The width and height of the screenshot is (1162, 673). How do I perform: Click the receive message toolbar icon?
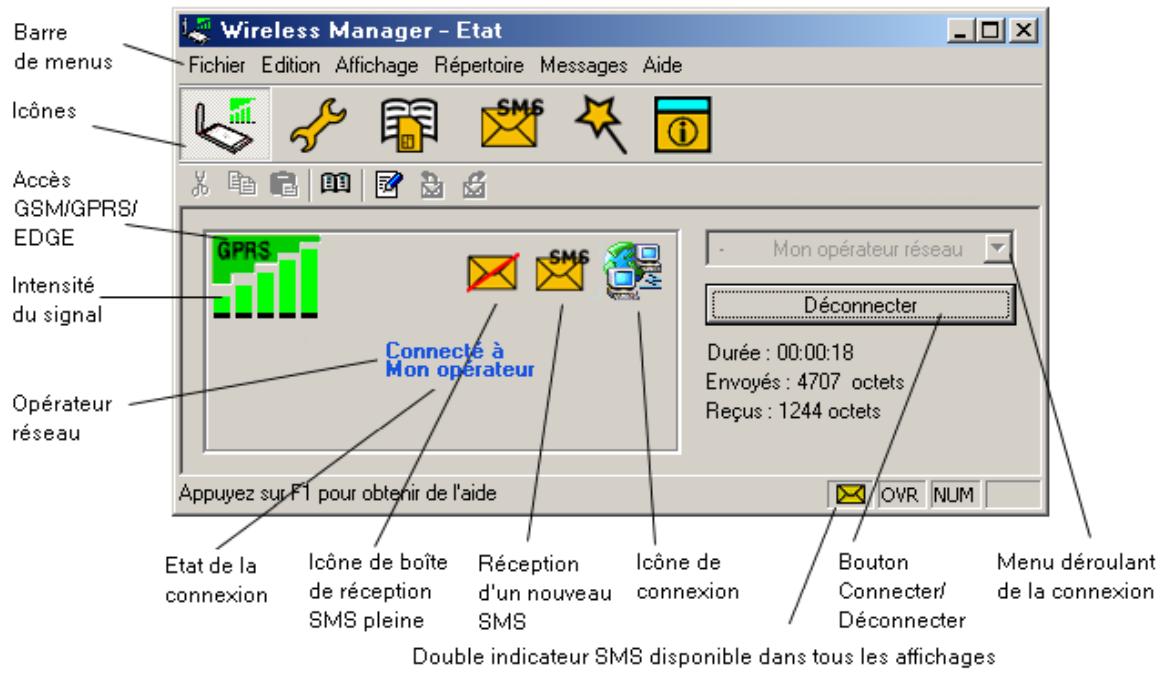pos(432,185)
